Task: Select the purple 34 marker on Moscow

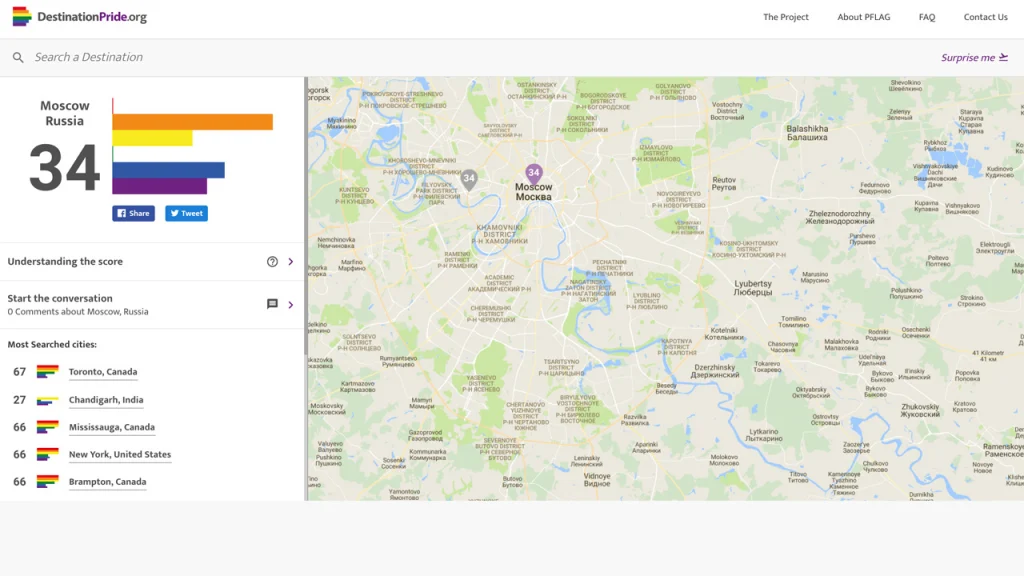Action: (x=534, y=172)
